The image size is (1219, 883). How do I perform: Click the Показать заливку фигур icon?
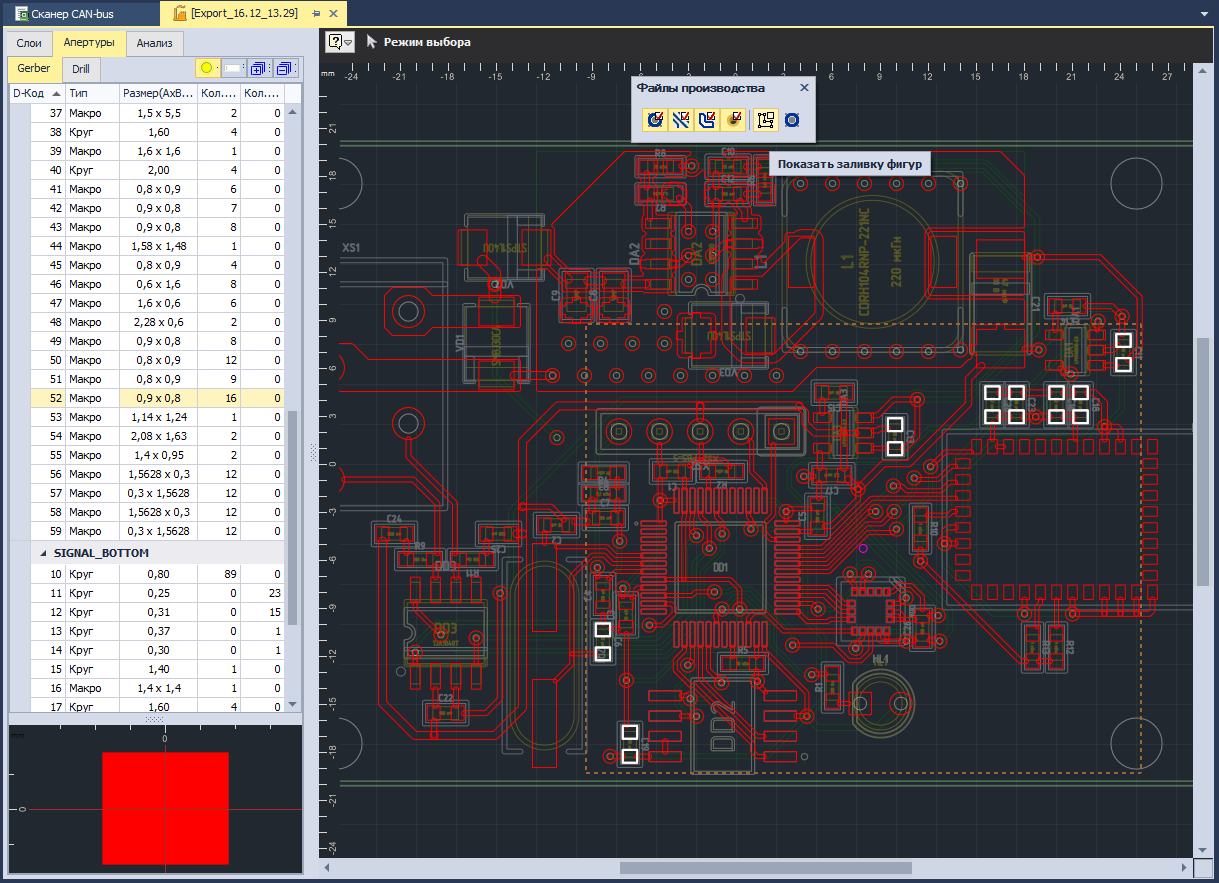click(x=766, y=120)
